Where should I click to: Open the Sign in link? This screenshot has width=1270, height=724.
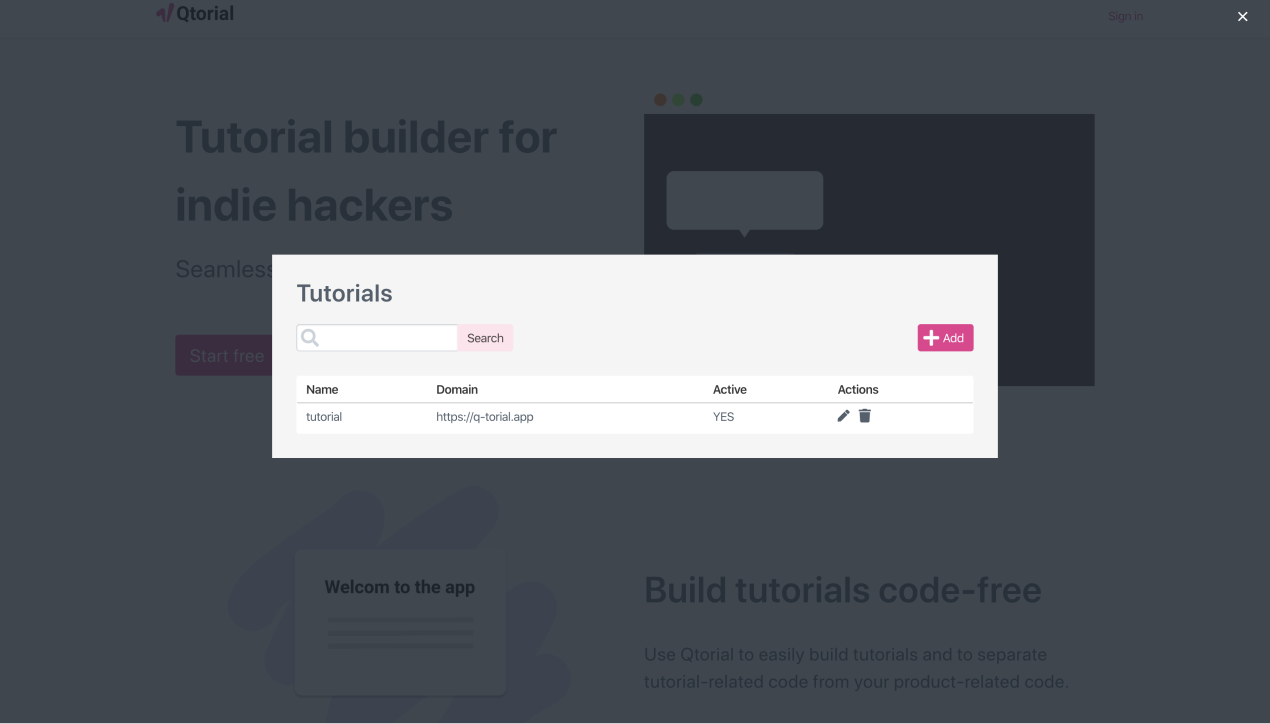1125,16
